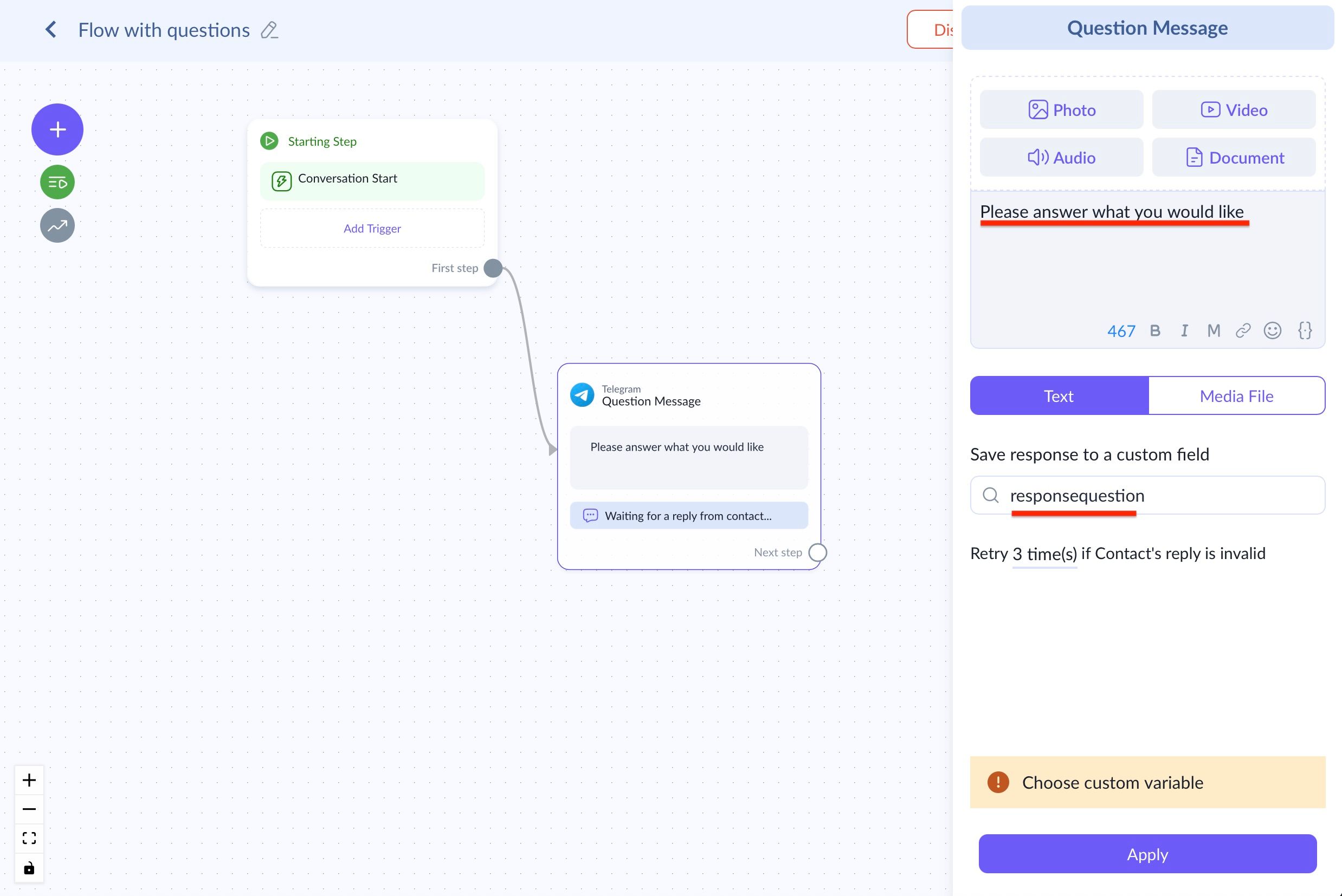Click the monospace M formatting icon

coord(1214,330)
